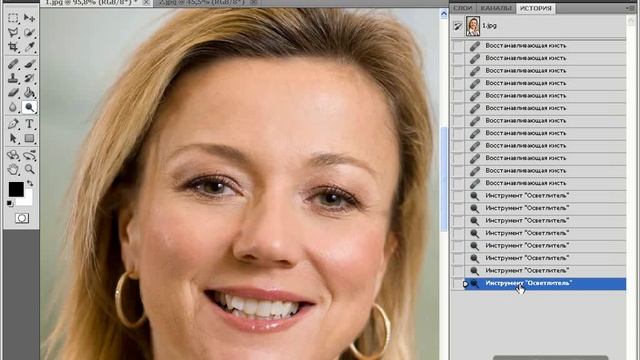Click the canvas vertical scrollbar thumb

tap(444, 179)
